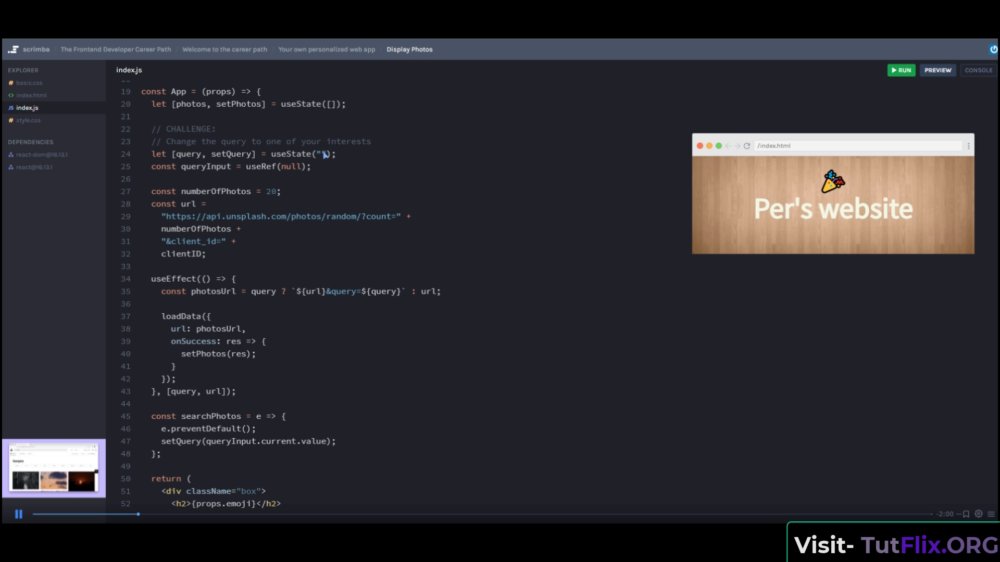
Task: Seek on the playback progress bar
Action: point(482,514)
